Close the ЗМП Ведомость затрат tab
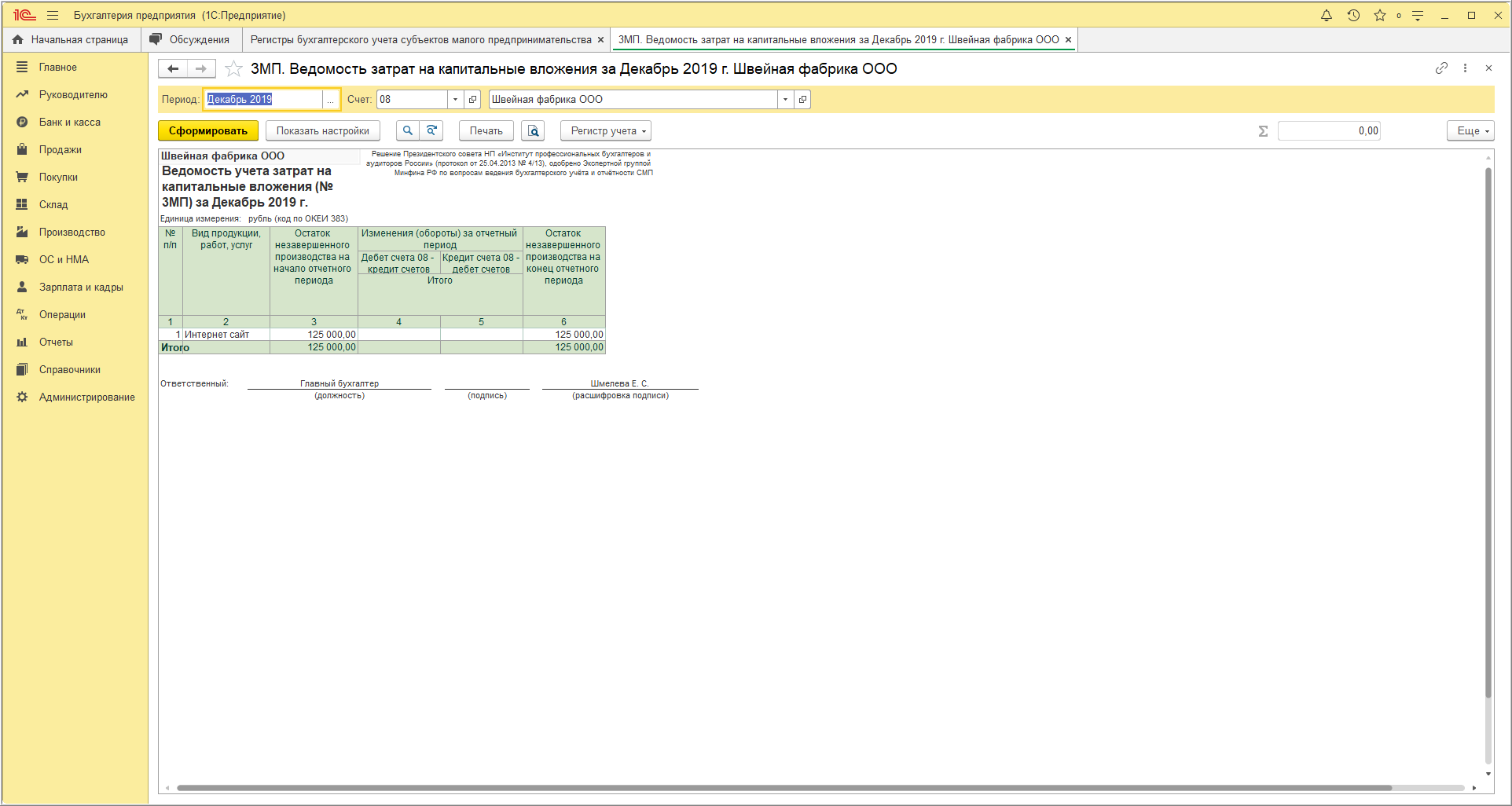This screenshot has width=1512, height=806. click(x=1068, y=39)
